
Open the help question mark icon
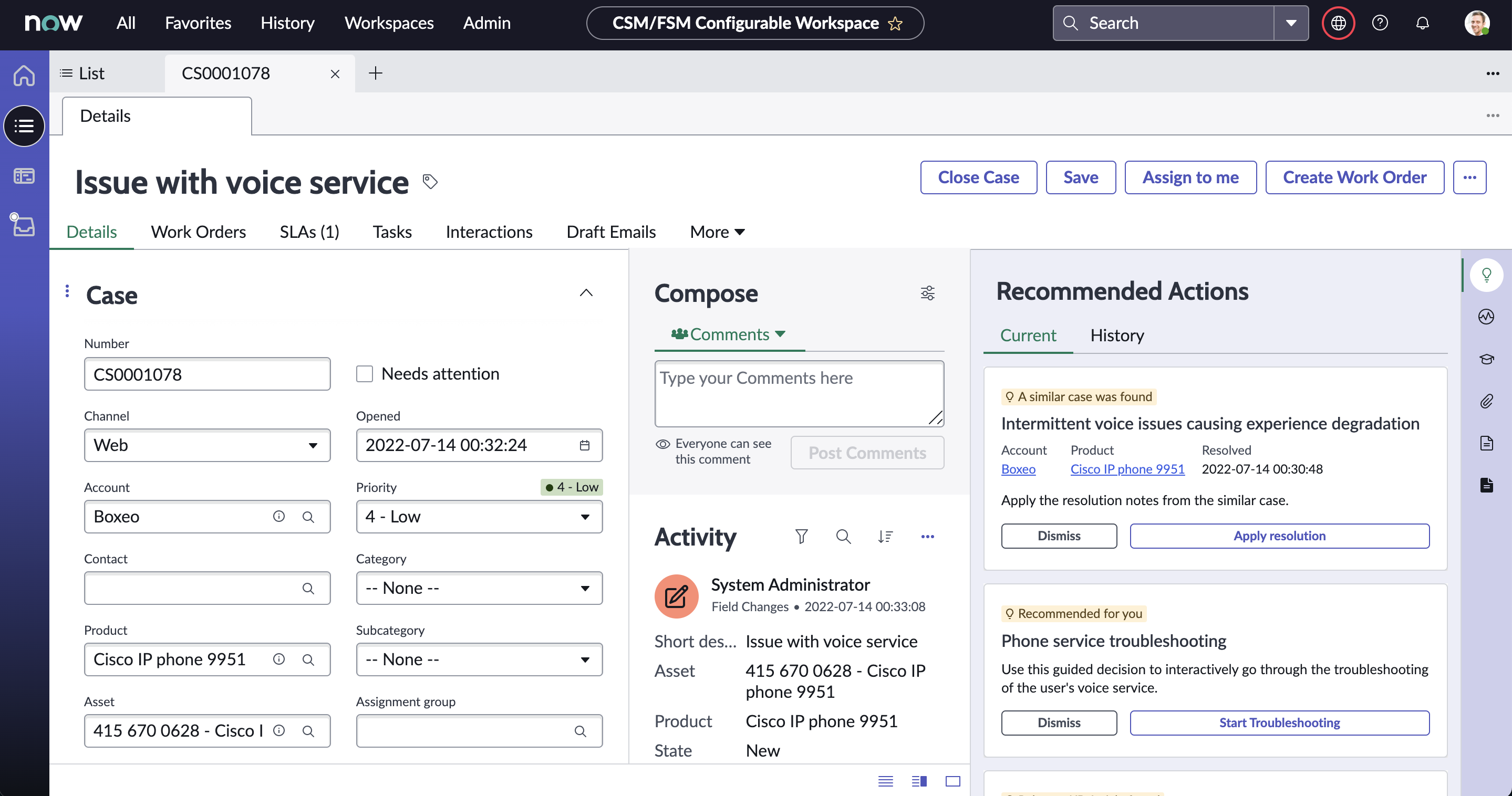point(1380,23)
